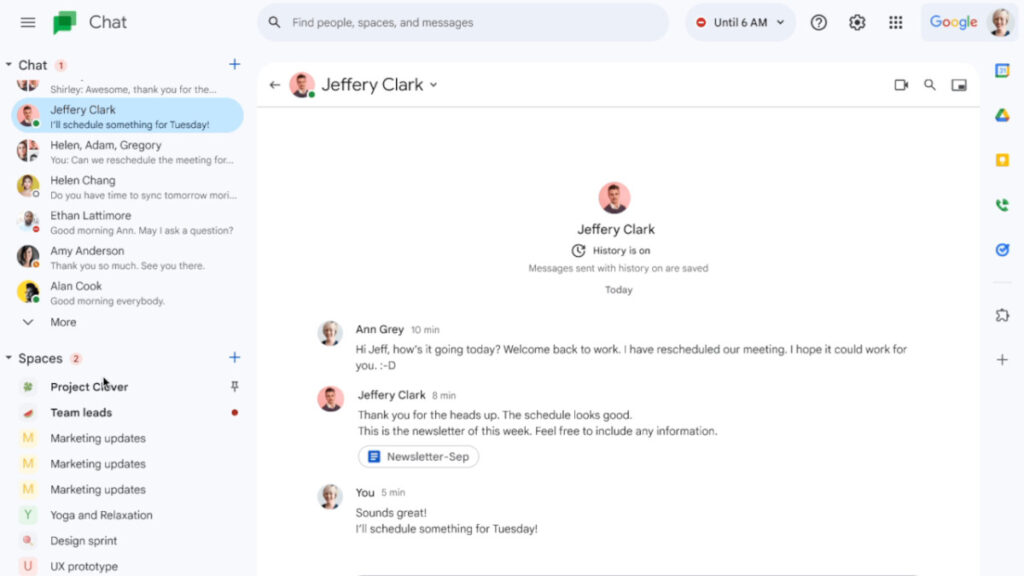Click the 'Sounds great!' message text
The height and width of the screenshot is (576, 1024).
(391, 513)
